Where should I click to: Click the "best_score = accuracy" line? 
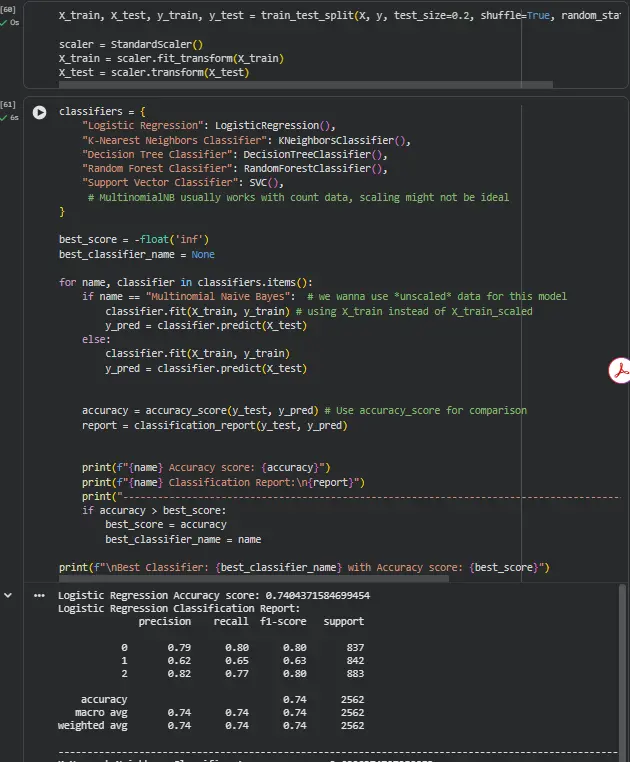[x=166, y=525]
